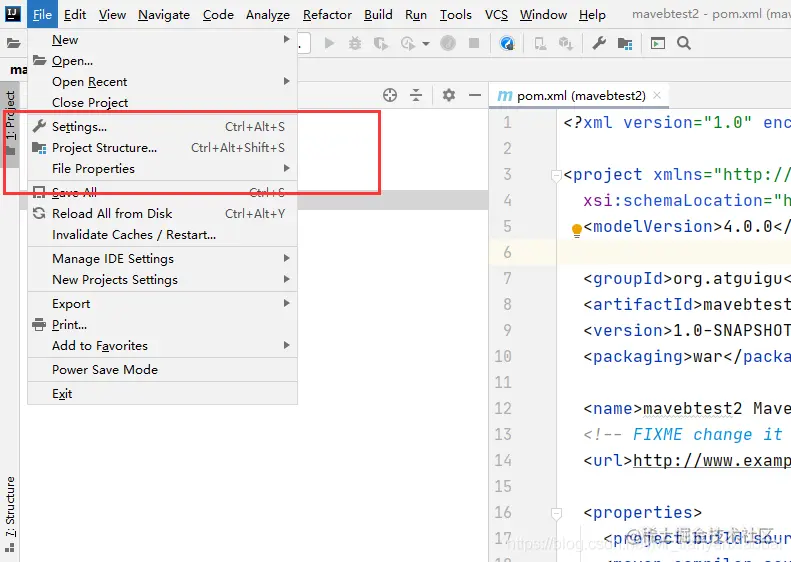
Task: Click the wrench icon next to Settings
Action: [x=39, y=126]
